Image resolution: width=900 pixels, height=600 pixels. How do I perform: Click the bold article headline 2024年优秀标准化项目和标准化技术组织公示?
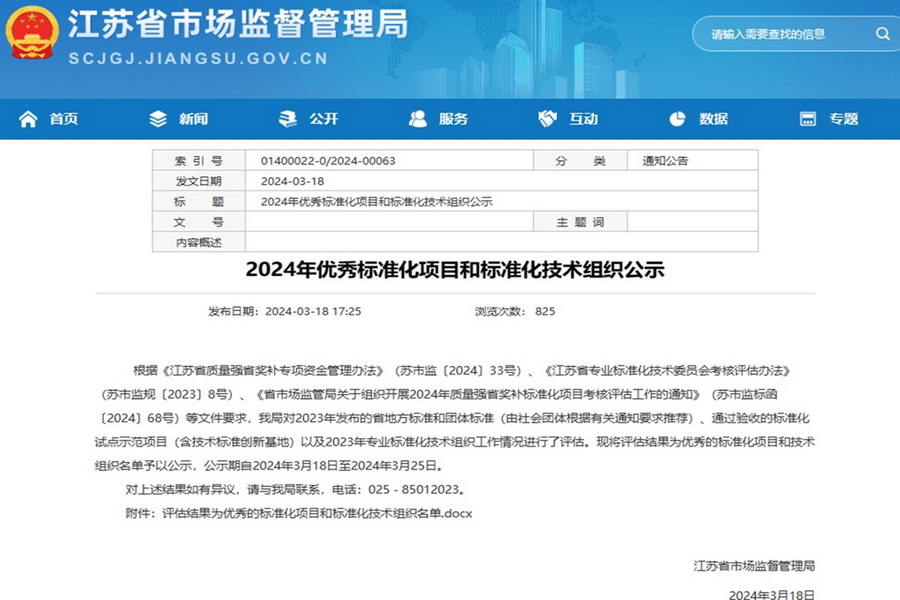[x=455, y=270]
